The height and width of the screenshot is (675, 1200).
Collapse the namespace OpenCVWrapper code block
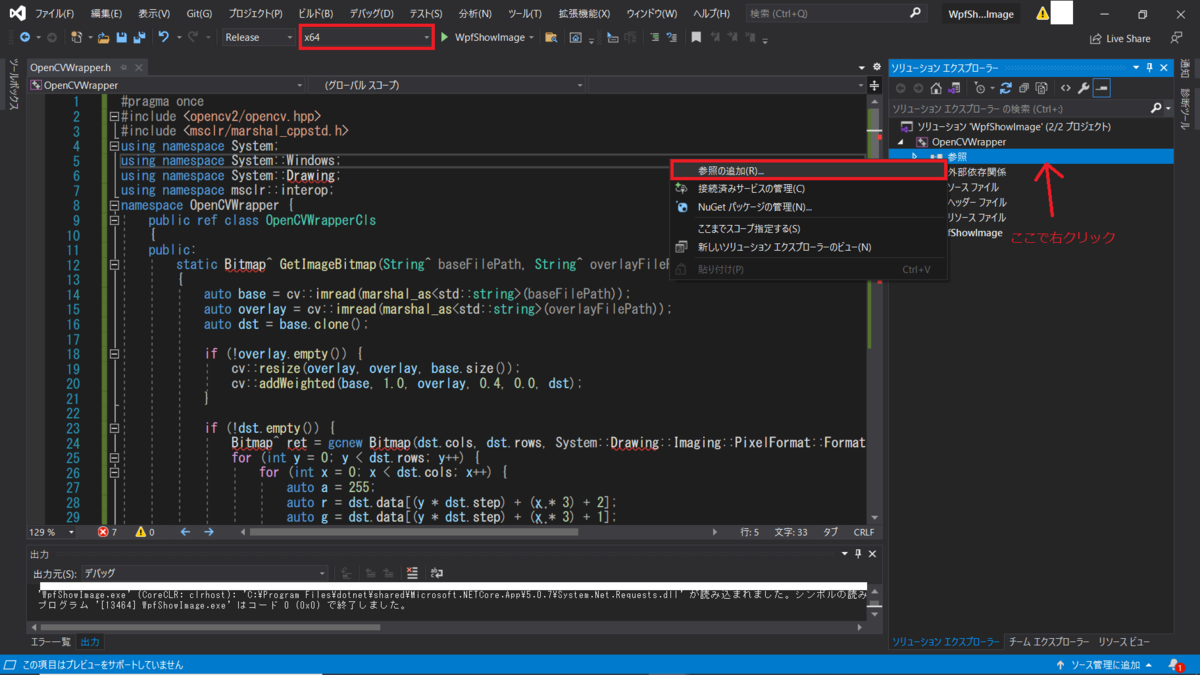[113, 205]
